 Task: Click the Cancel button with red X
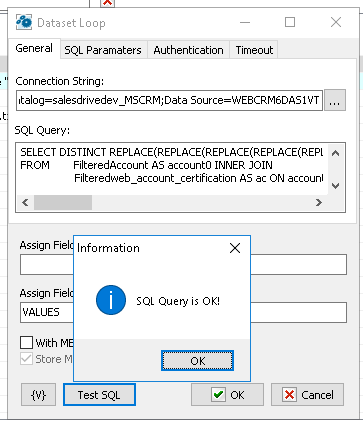pos(307,395)
